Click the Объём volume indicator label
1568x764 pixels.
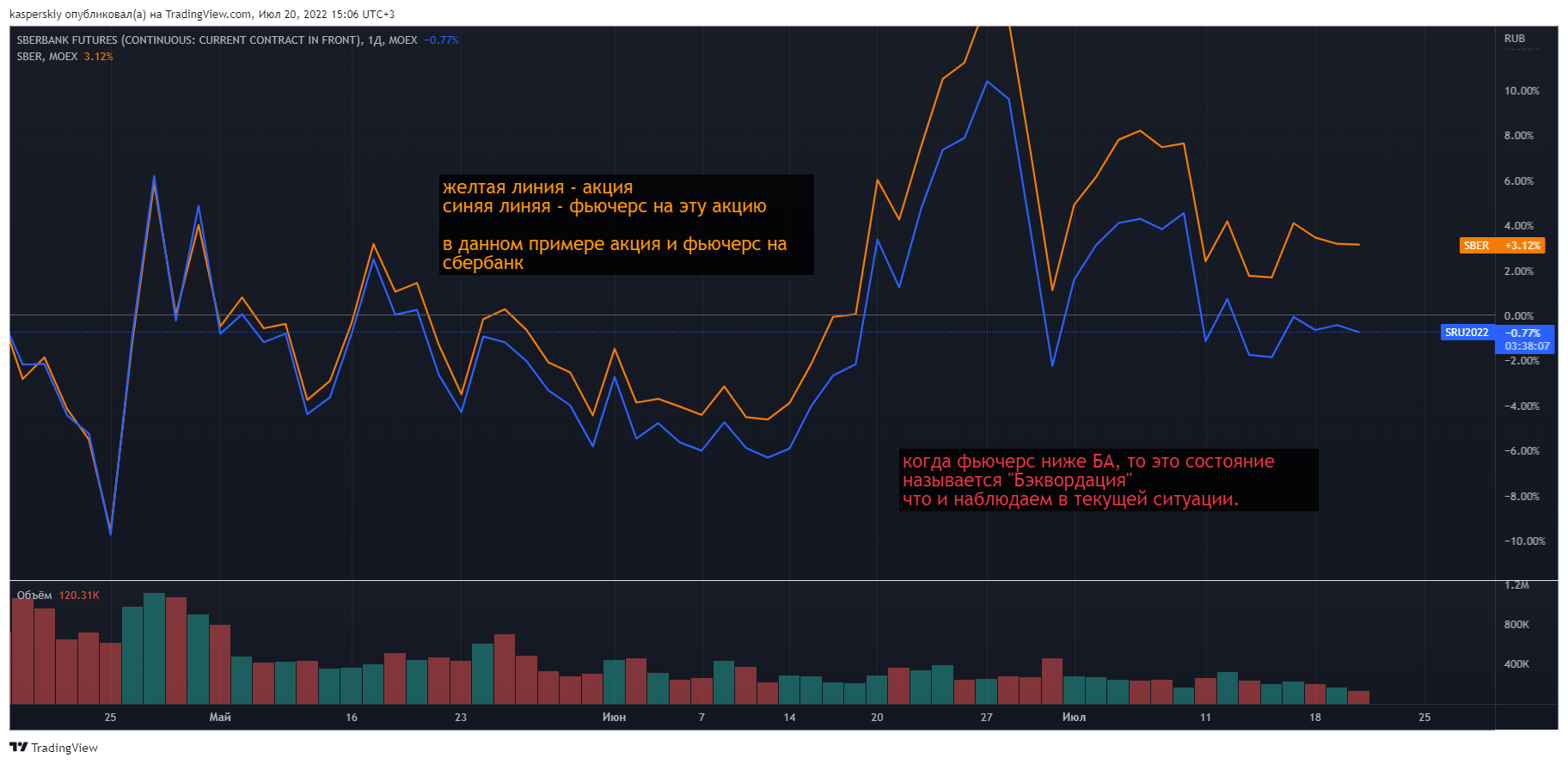pyautogui.click(x=34, y=596)
